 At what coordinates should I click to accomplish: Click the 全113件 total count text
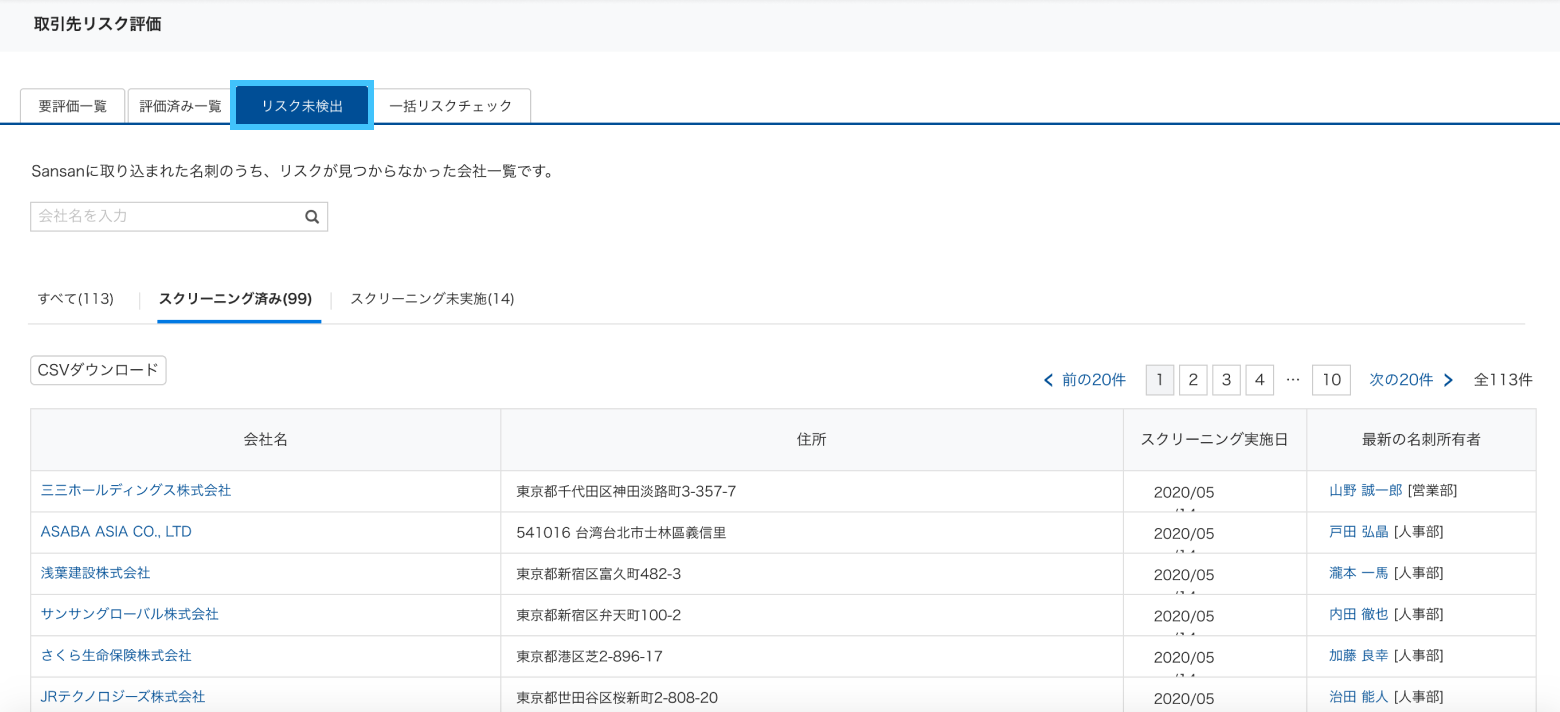pyautogui.click(x=1503, y=380)
